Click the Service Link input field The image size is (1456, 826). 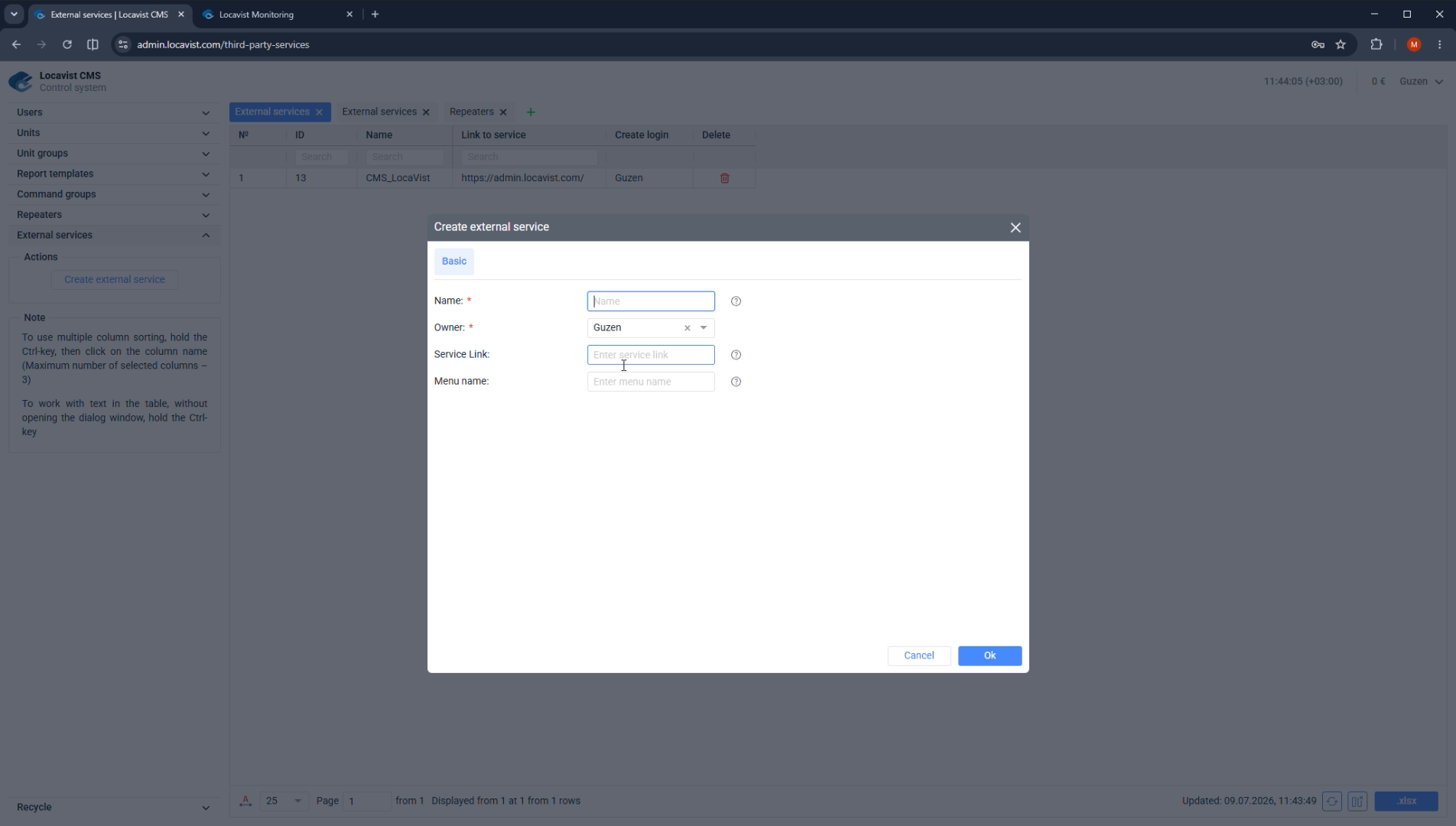point(651,355)
